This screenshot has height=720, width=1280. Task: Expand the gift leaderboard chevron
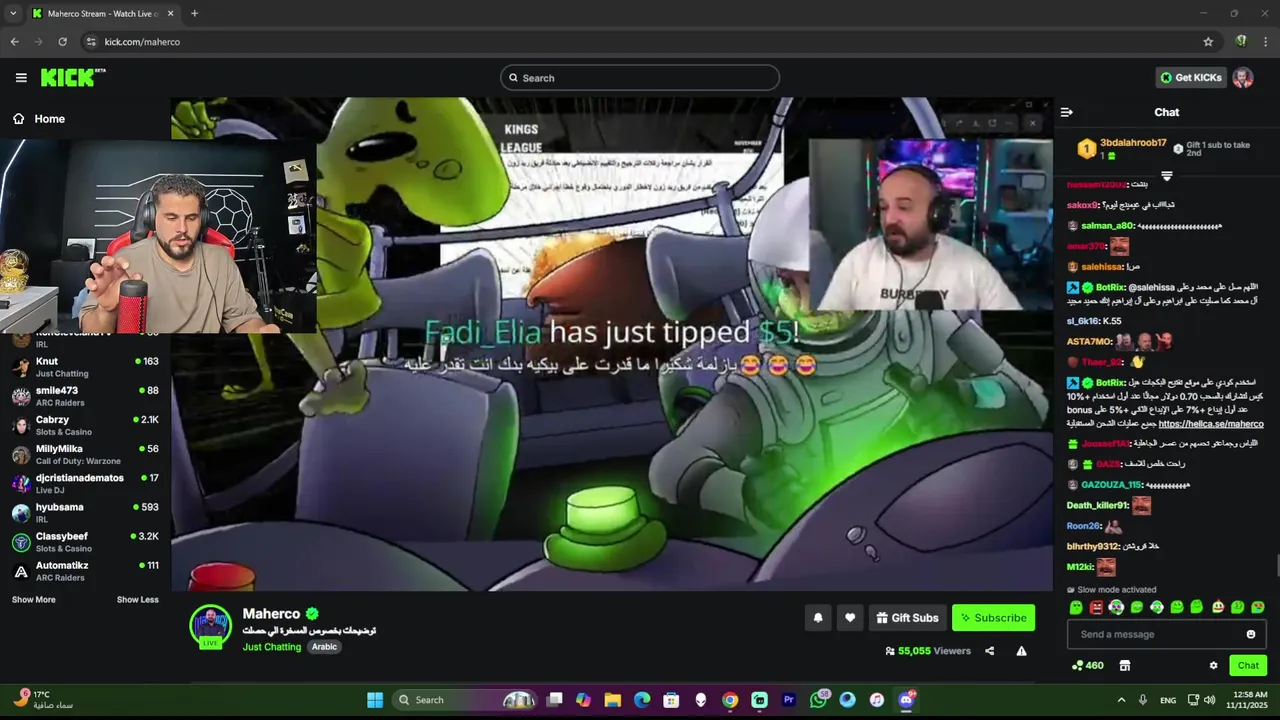pyautogui.click(x=1166, y=176)
